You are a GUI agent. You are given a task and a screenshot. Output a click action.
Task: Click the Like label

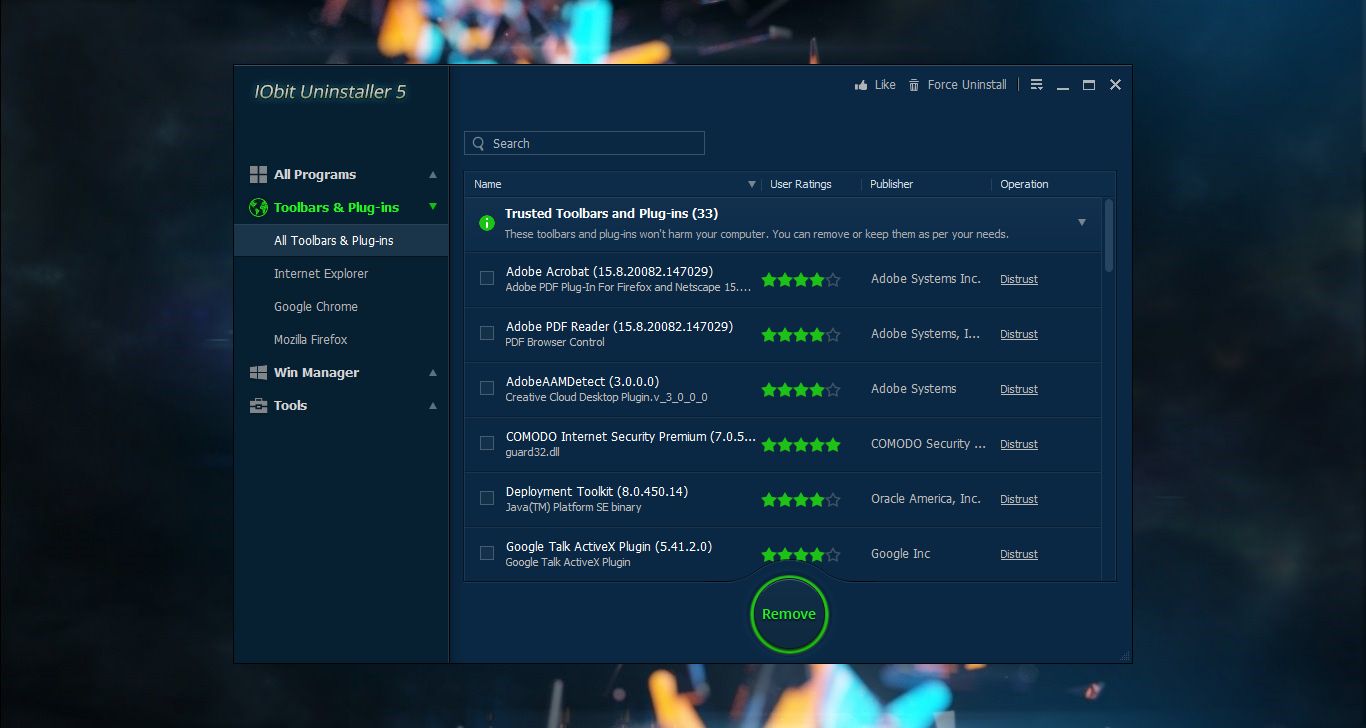coord(885,85)
